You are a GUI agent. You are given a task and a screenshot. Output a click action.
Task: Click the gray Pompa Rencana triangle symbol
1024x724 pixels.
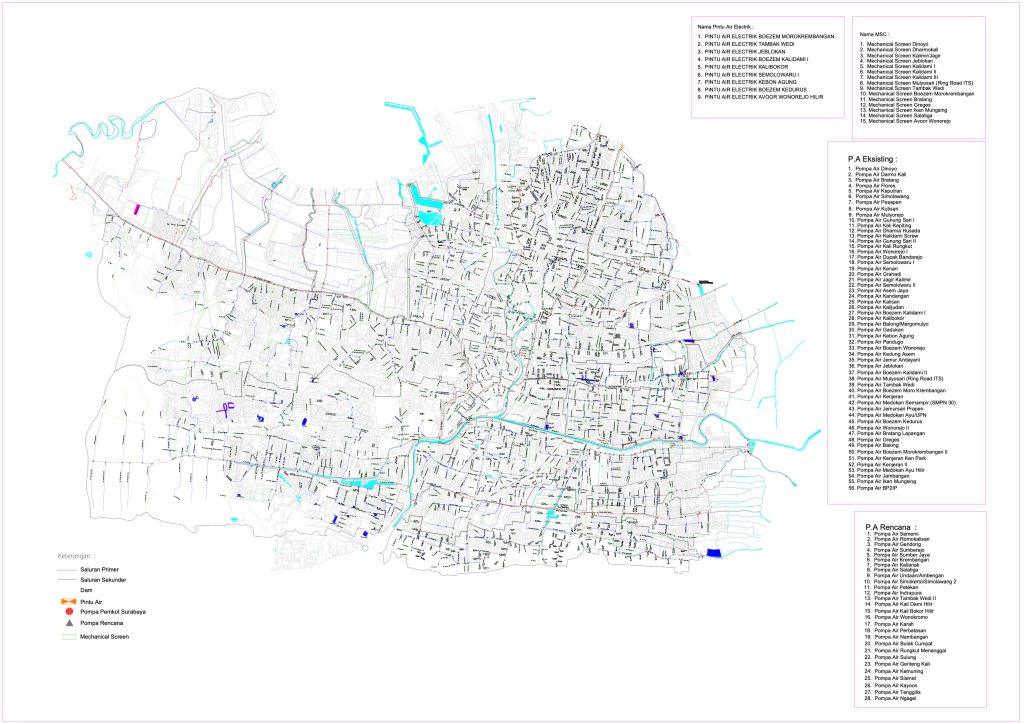[x=70, y=623]
